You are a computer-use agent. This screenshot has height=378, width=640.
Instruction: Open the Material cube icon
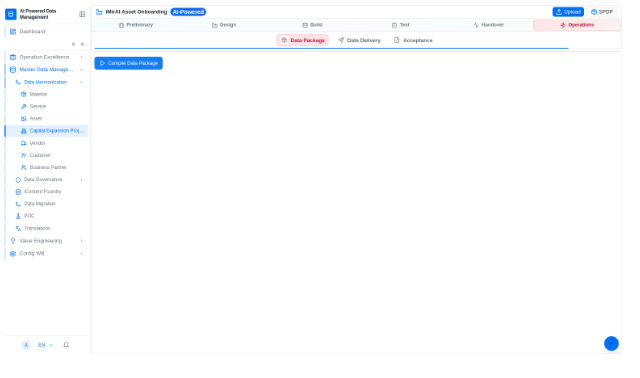(x=24, y=94)
